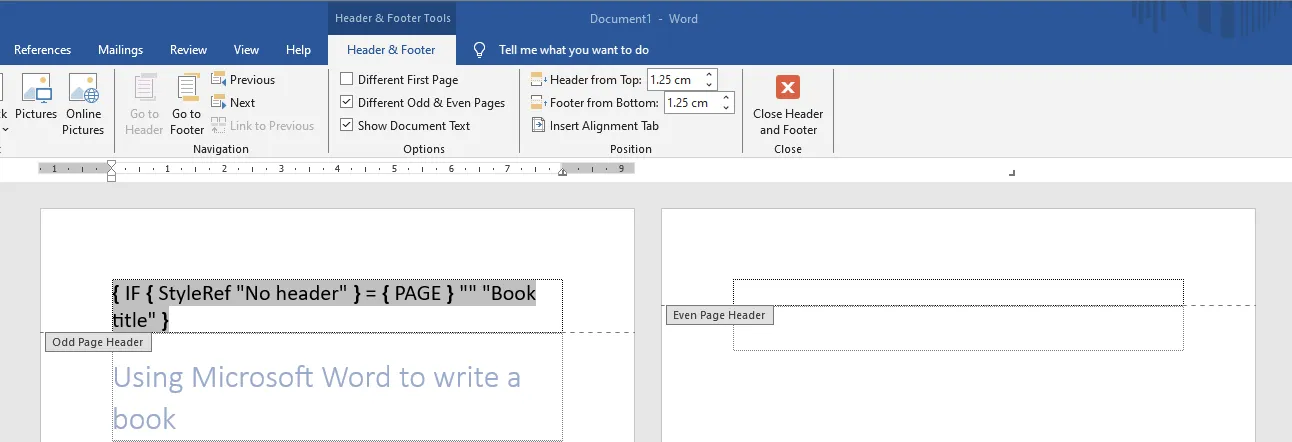Toggle Show Document Text checkbox
Viewport: 1292px width, 442px height.
[x=347, y=126]
